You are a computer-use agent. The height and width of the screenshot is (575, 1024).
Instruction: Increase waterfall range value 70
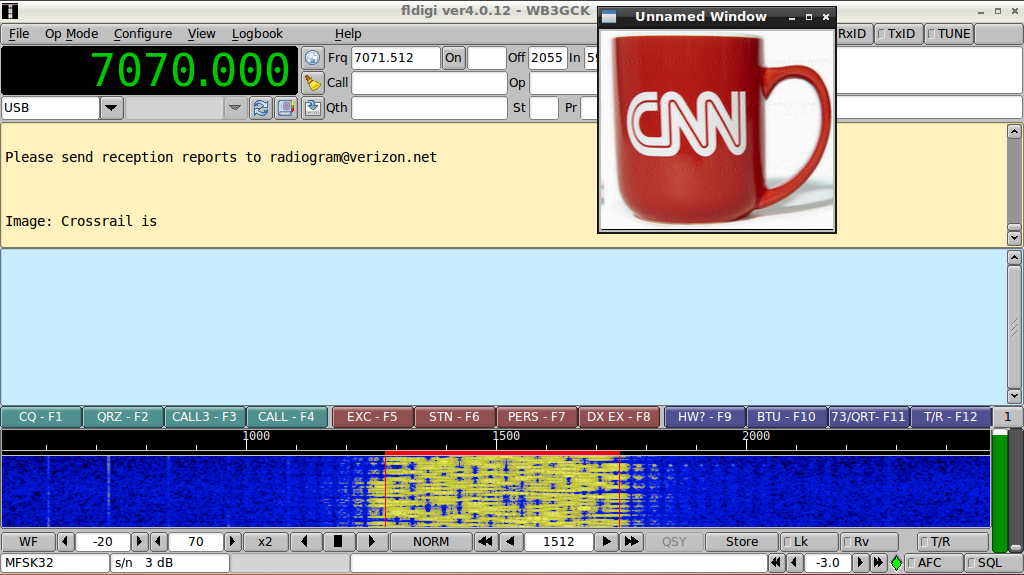point(232,542)
